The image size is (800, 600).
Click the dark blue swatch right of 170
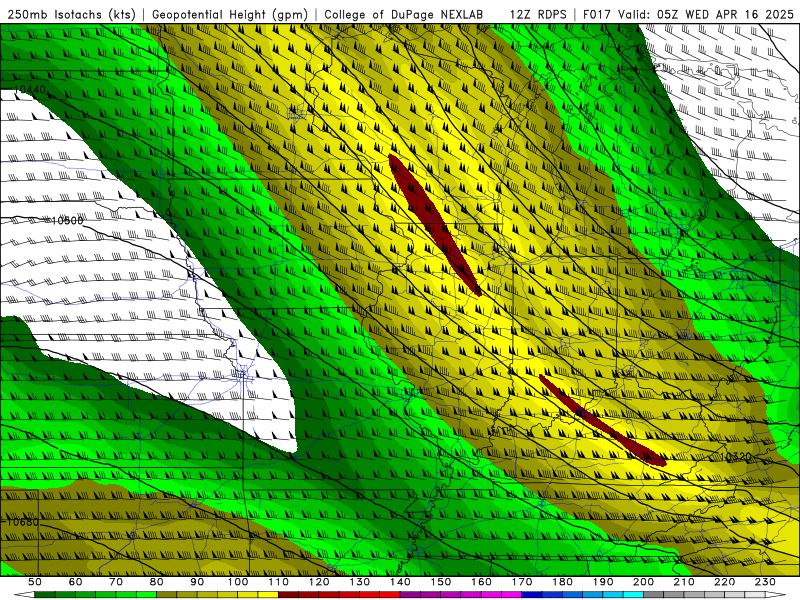click(x=532, y=595)
